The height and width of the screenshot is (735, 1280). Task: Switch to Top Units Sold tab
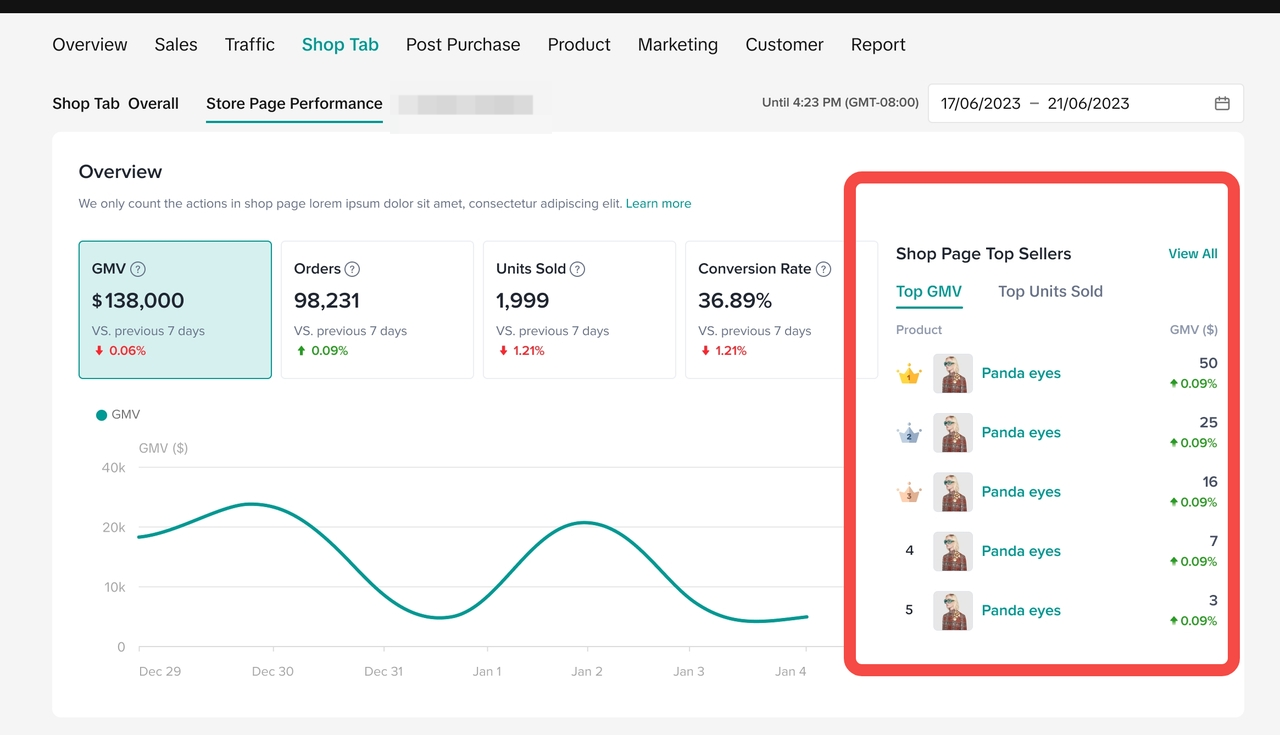tap(1050, 292)
